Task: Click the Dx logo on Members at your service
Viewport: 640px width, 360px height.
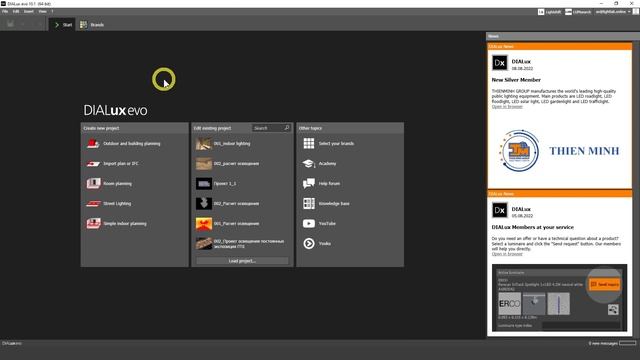Action: pyautogui.click(x=500, y=211)
